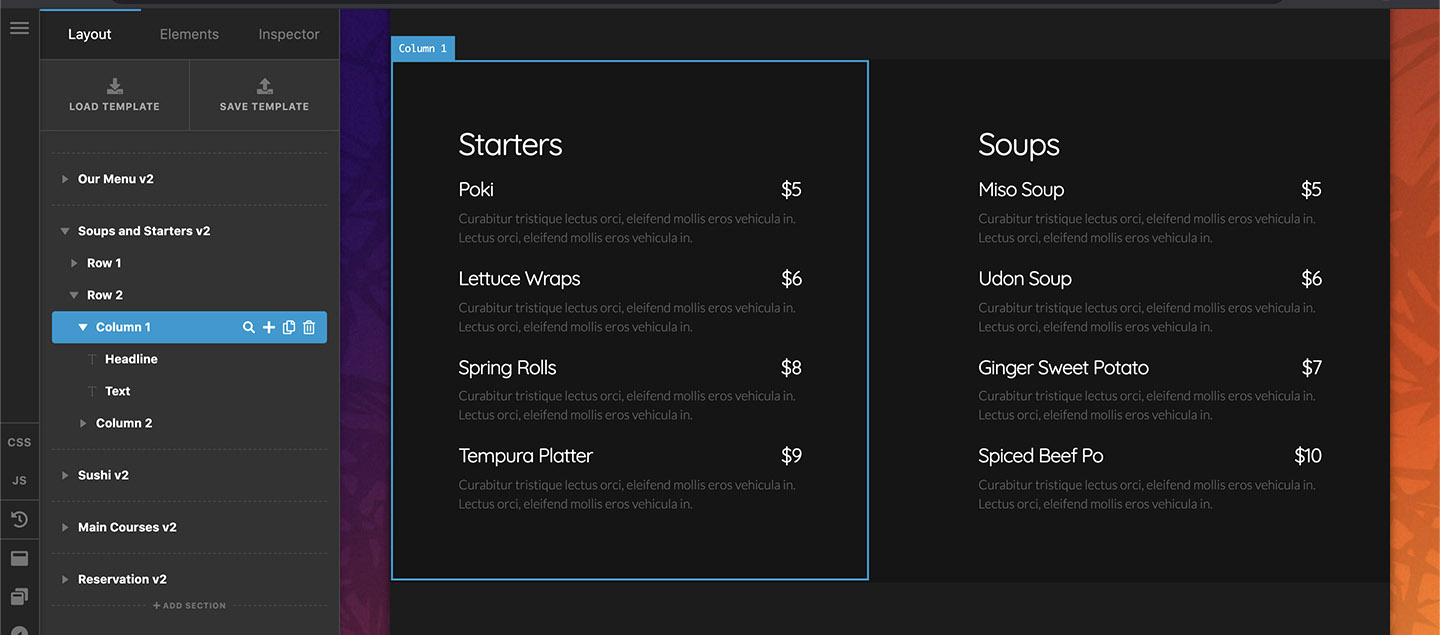The height and width of the screenshot is (635, 1440).
Task: Expand the Sushi v2 section
Action: (64, 474)
